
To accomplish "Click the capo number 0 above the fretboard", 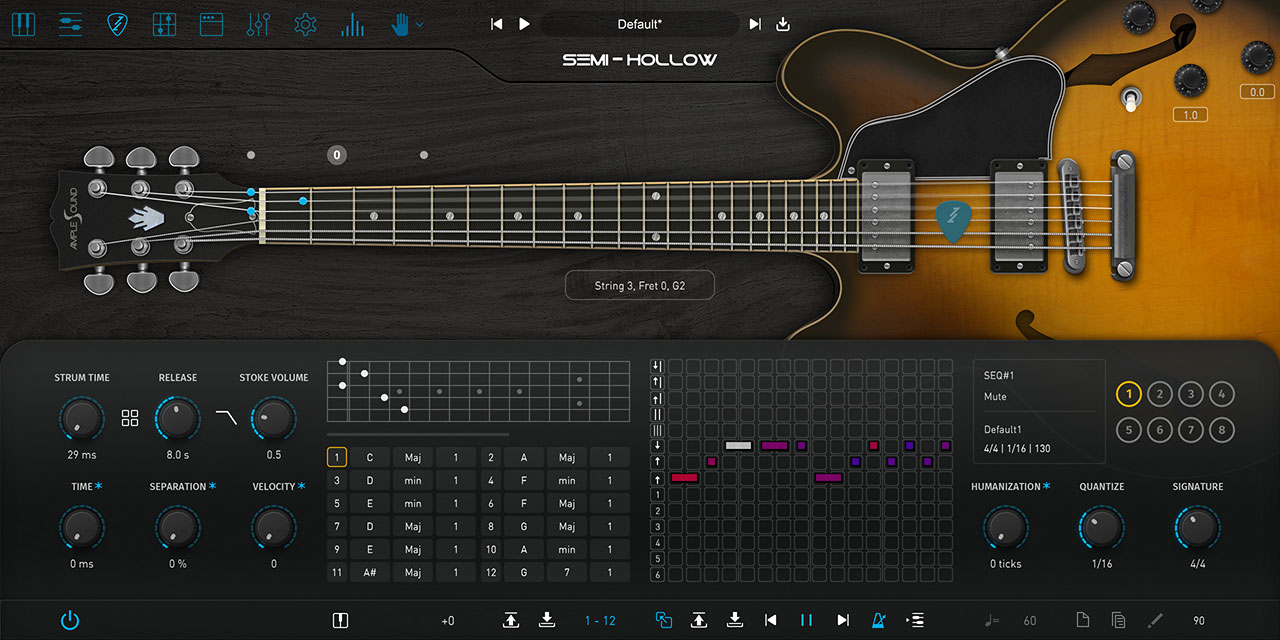I will click(x=337, y=155).
